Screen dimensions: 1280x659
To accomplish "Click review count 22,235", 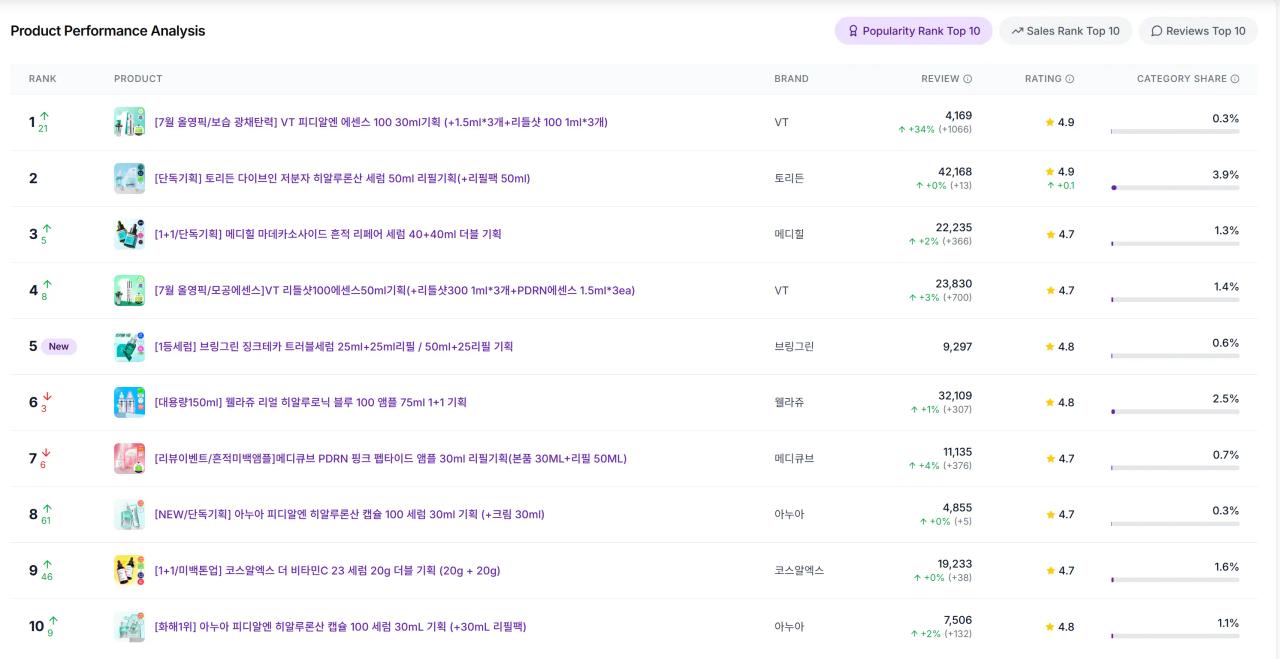I will [x=954, y=228].
